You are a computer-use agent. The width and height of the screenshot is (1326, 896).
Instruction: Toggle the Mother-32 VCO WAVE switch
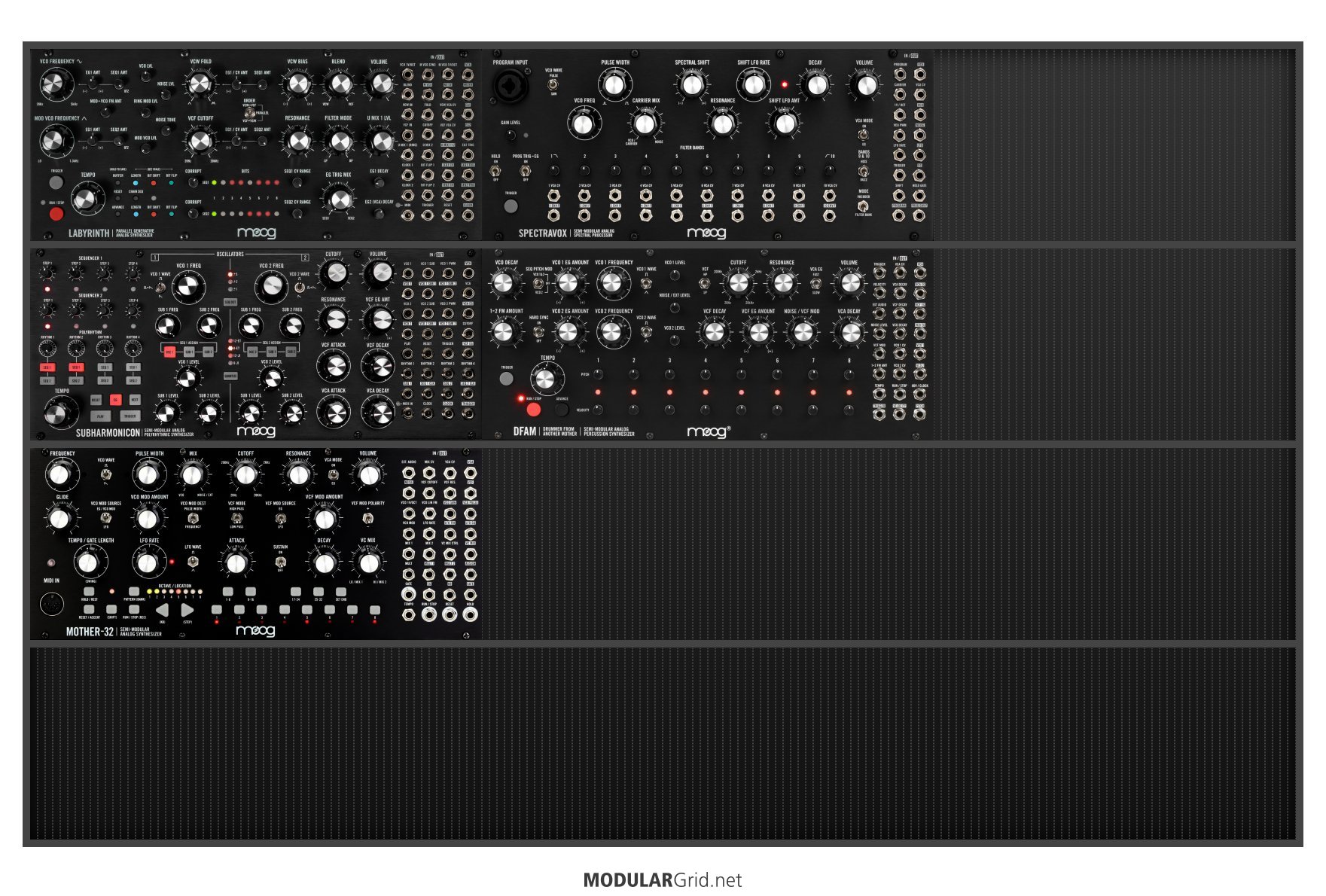105,474
